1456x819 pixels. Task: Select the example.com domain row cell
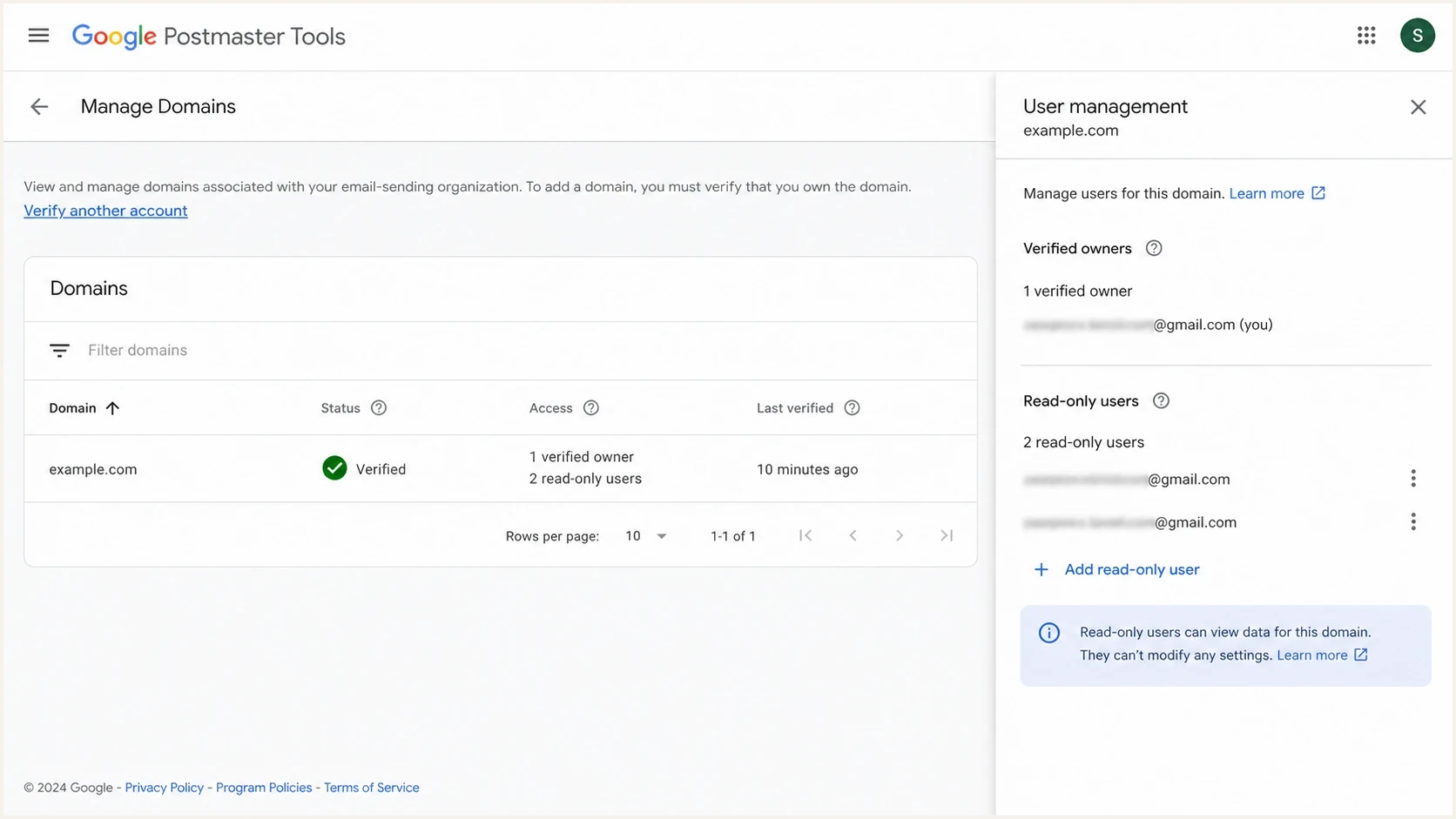point(93,469)
